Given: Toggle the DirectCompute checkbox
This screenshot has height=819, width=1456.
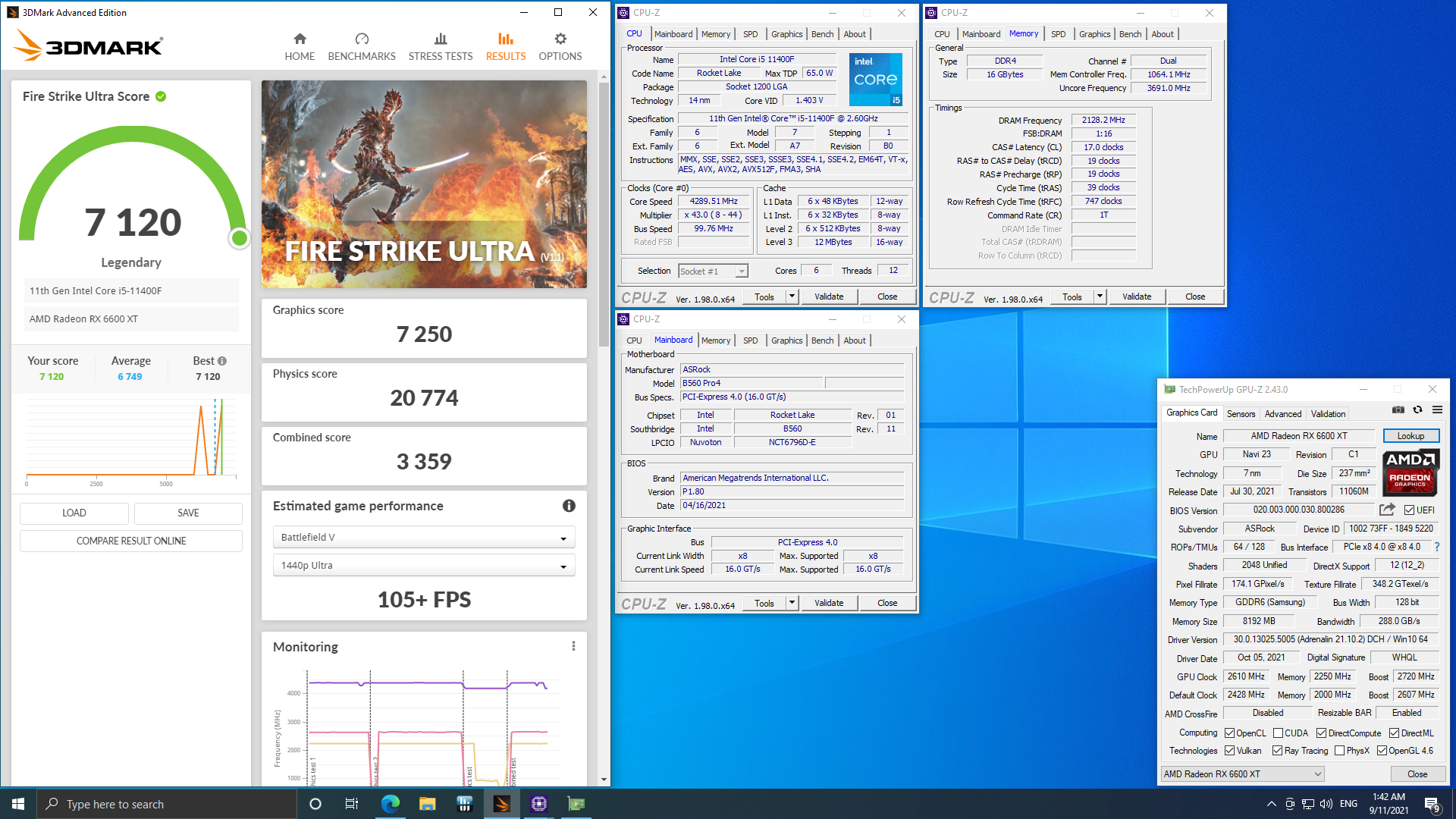Looking at the screenshot, I should click(x=1321, y=733).
